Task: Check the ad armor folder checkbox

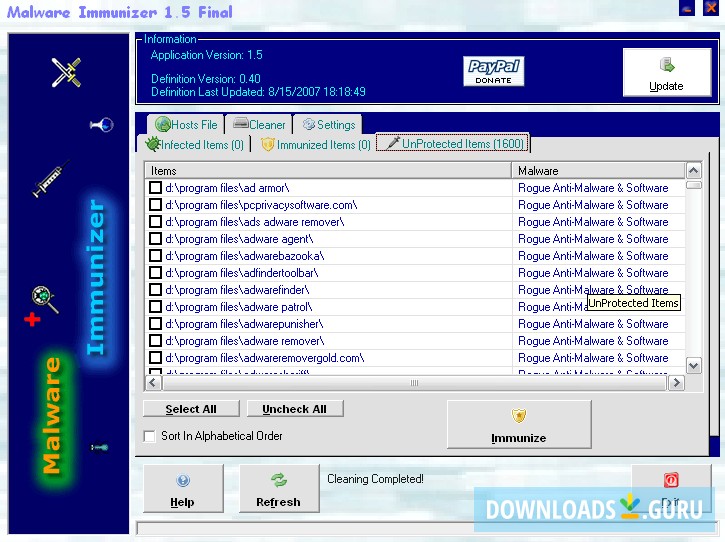Action: (156, 188)
